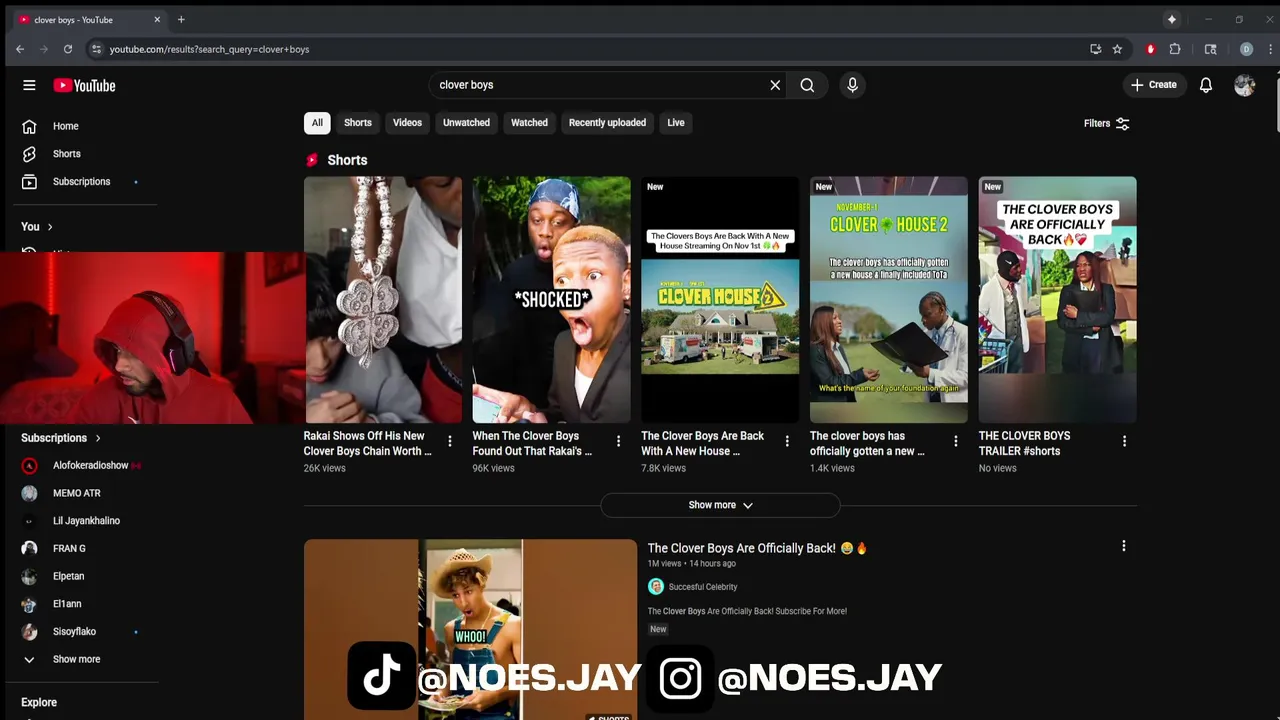1280x720 pixels.
Task: Select the Unwatched filter chip
Action: [x=467, y=122]
